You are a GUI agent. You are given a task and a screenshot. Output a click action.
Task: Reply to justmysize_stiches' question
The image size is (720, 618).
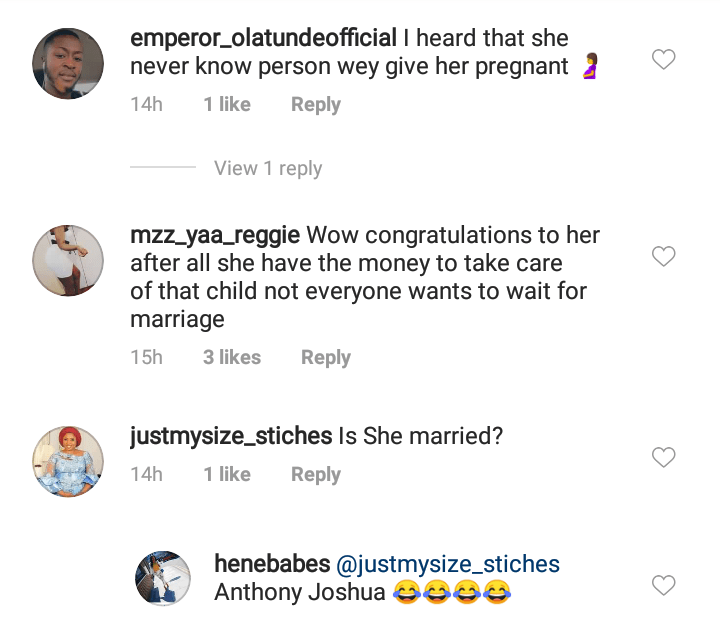316,474
